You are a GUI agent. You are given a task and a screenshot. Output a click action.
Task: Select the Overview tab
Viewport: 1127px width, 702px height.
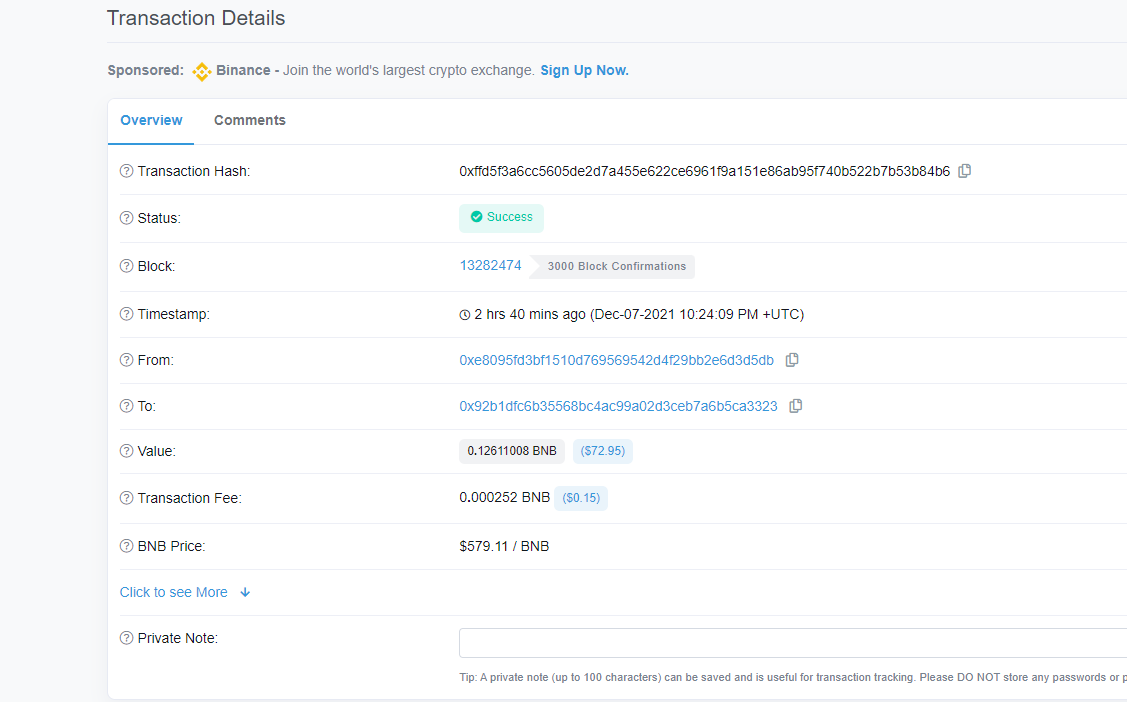point(151,120)
